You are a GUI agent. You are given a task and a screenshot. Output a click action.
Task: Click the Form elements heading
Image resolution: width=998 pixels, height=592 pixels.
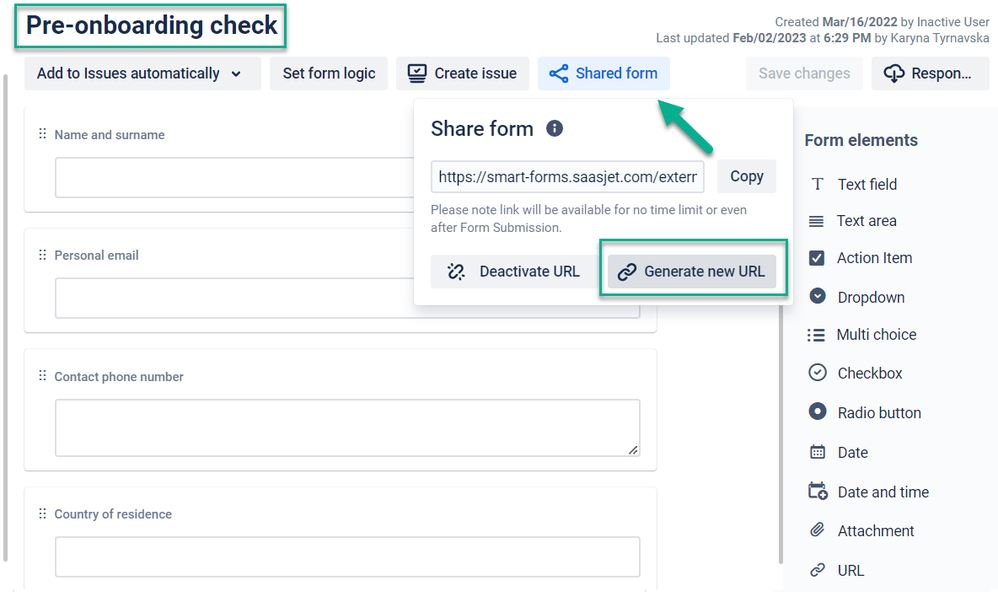tap(861, 140)
